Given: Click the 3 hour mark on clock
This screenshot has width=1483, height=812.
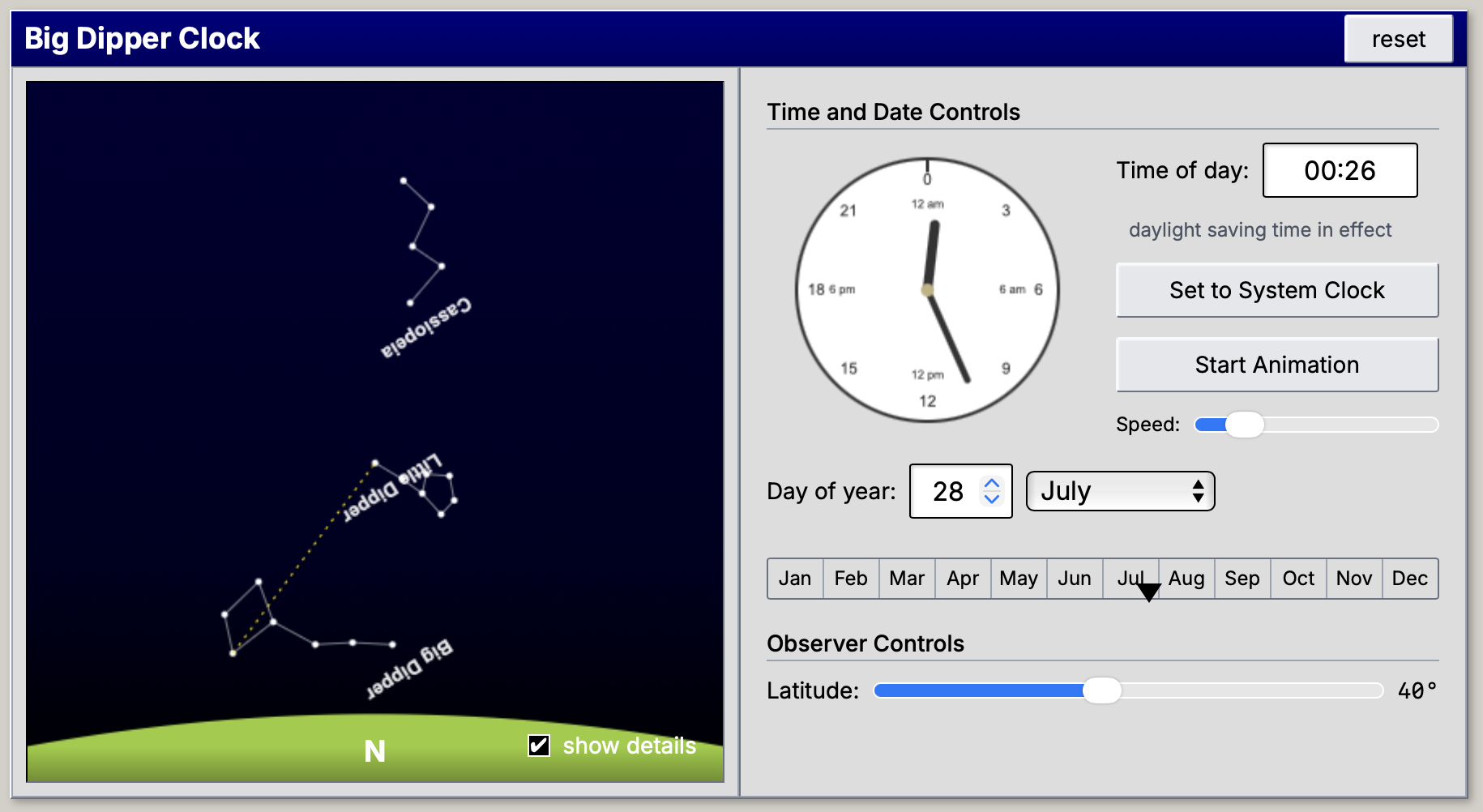Looking at the screenshot, I should click(x=1006, y=211).
